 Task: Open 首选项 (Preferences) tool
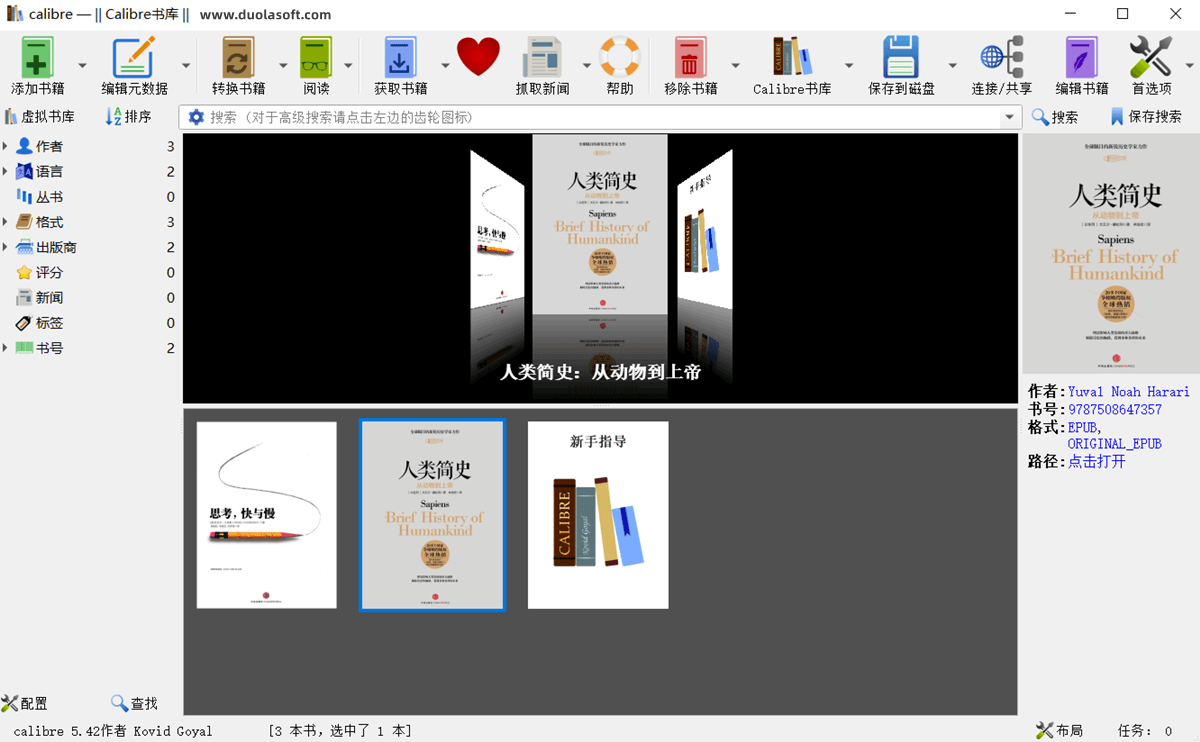coord(1151,58)
